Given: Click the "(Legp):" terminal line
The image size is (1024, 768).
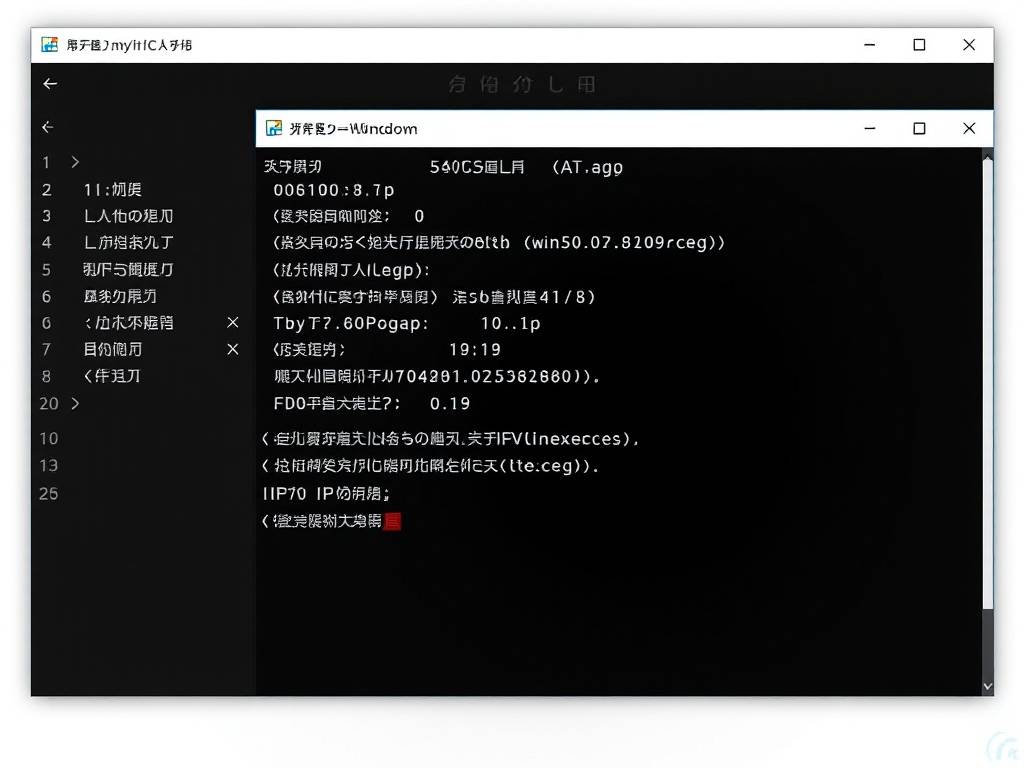Looking at the screenshot, I should 351,270.
